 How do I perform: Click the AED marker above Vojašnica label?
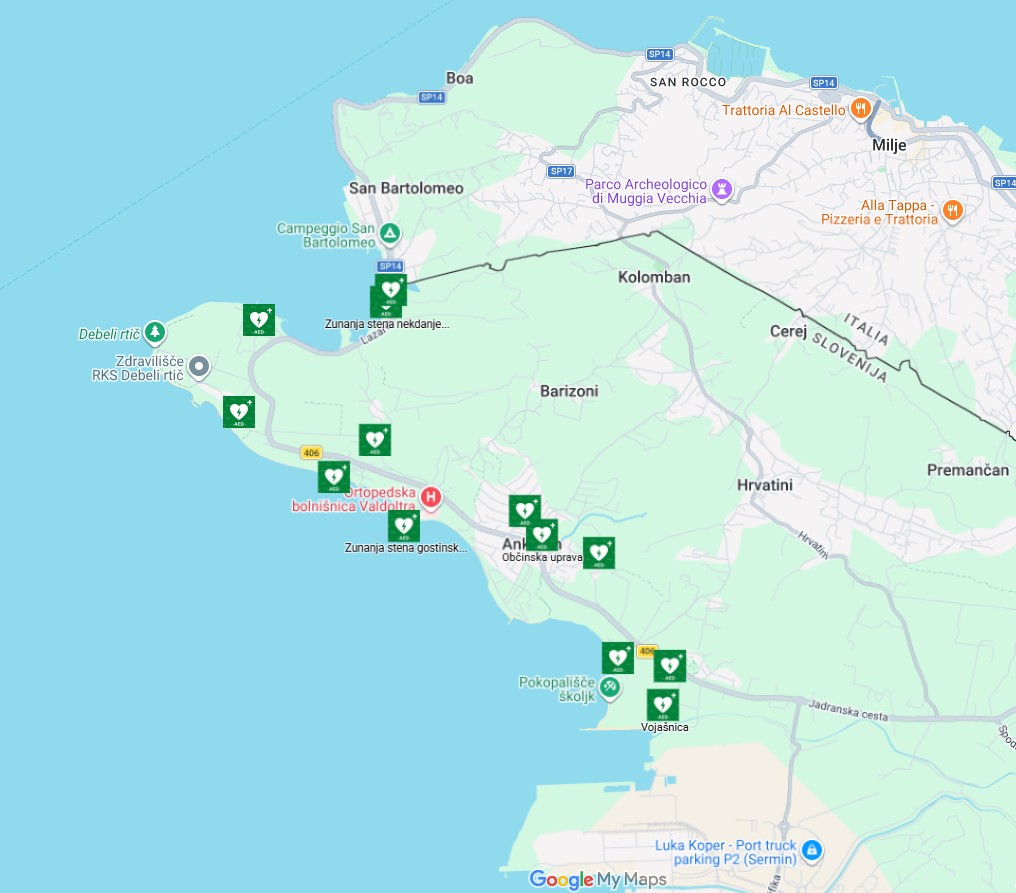pos(663,704)
